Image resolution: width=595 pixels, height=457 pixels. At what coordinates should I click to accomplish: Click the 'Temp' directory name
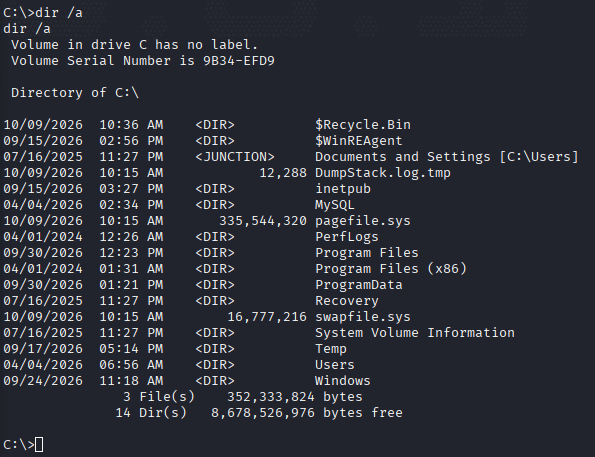click(x=331, y=348)
